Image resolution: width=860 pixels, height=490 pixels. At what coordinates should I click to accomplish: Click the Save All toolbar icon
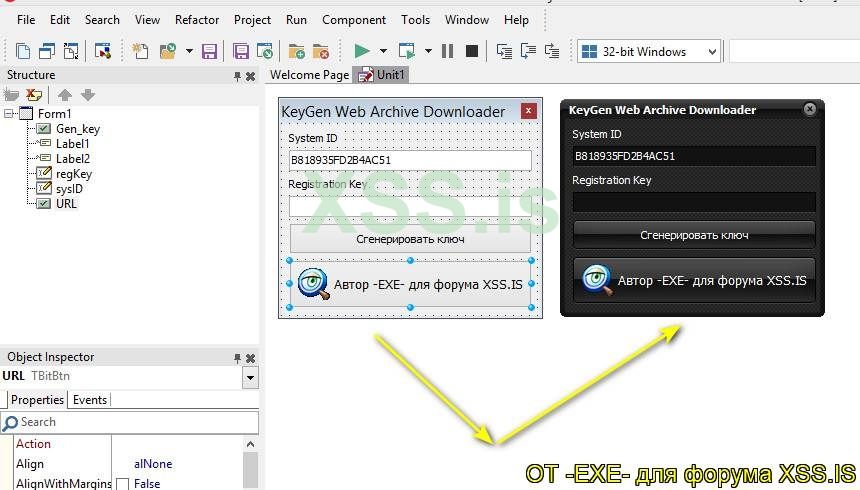click(241, 52)
